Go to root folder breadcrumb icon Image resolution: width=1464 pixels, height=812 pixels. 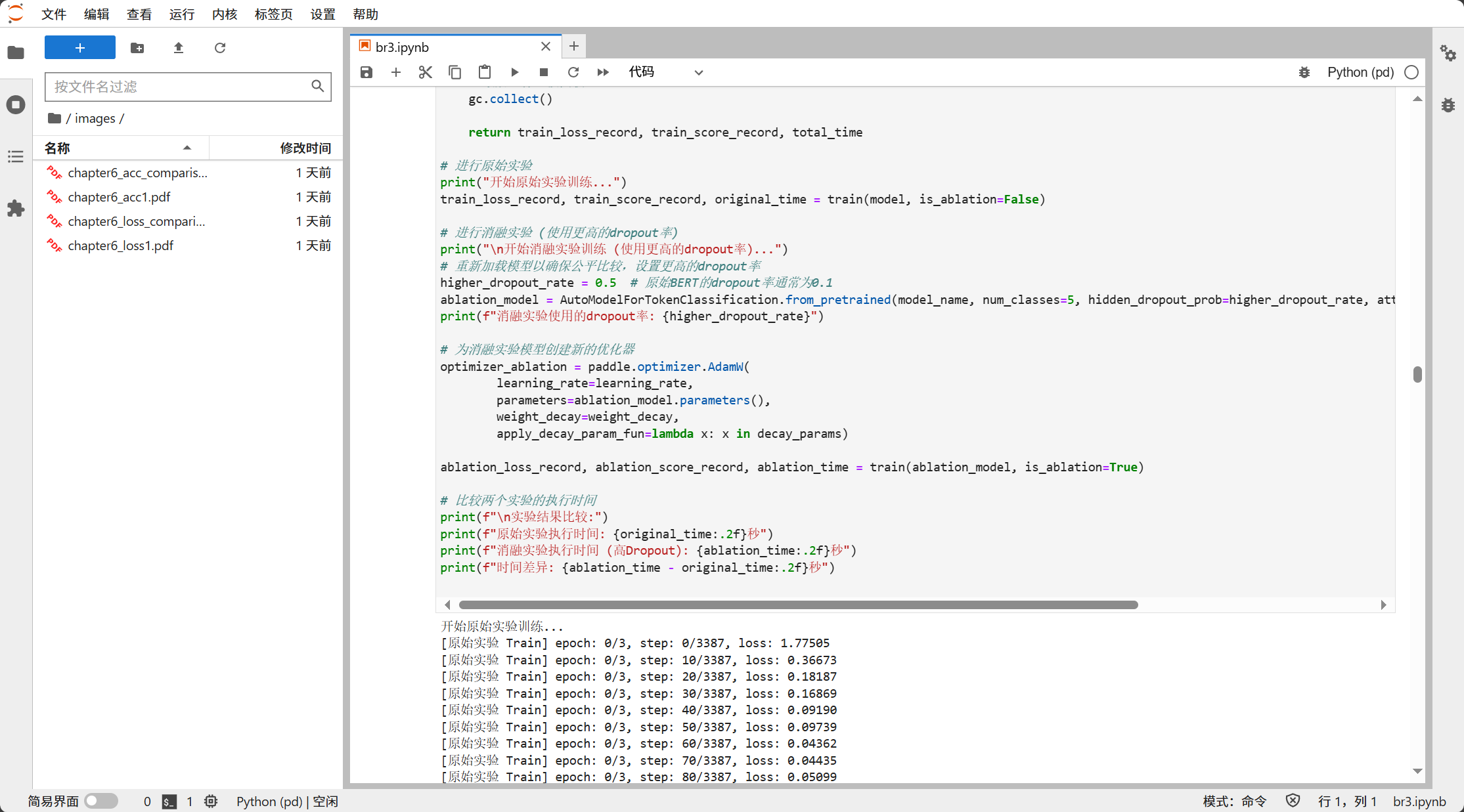point(55,118)
